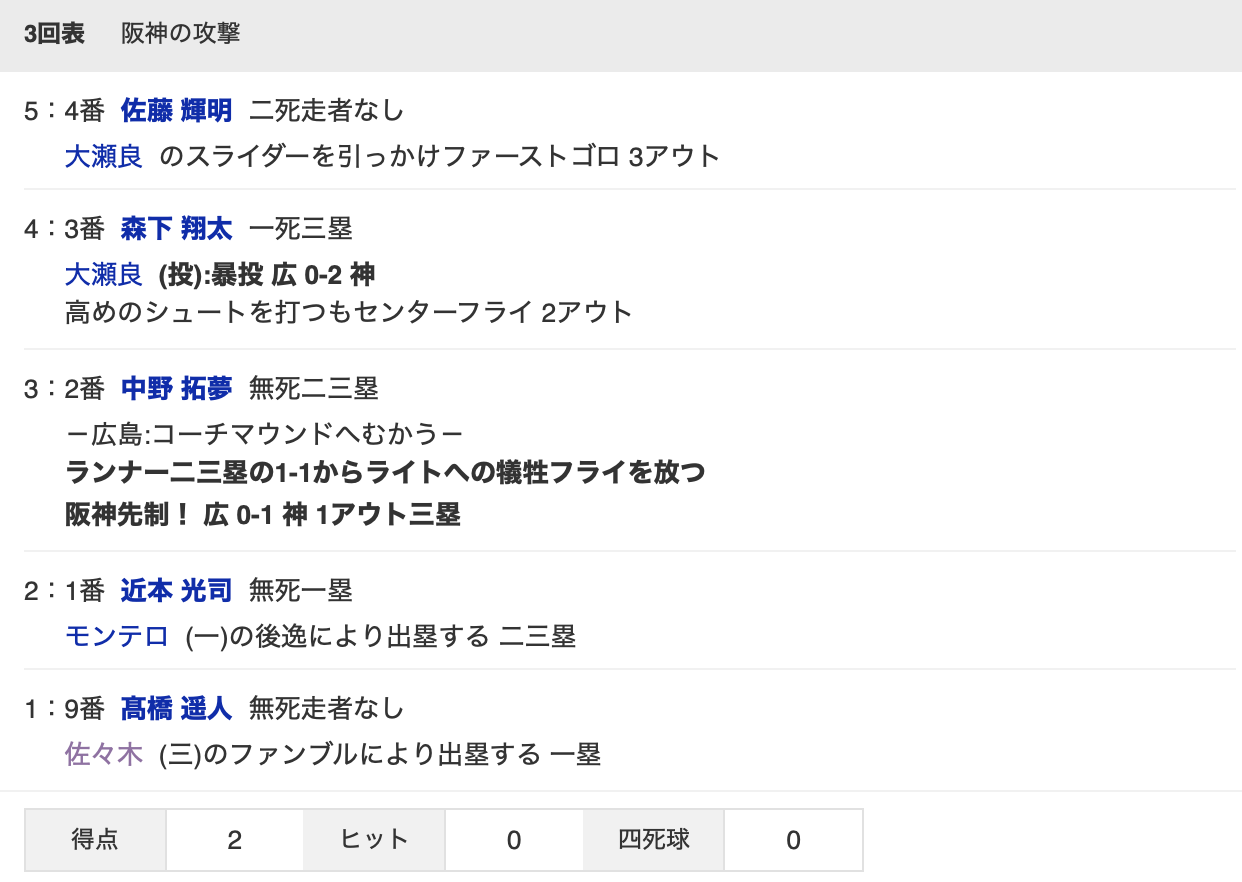
Task: Click the 犠牲フライ play description line
Action: 385,472
